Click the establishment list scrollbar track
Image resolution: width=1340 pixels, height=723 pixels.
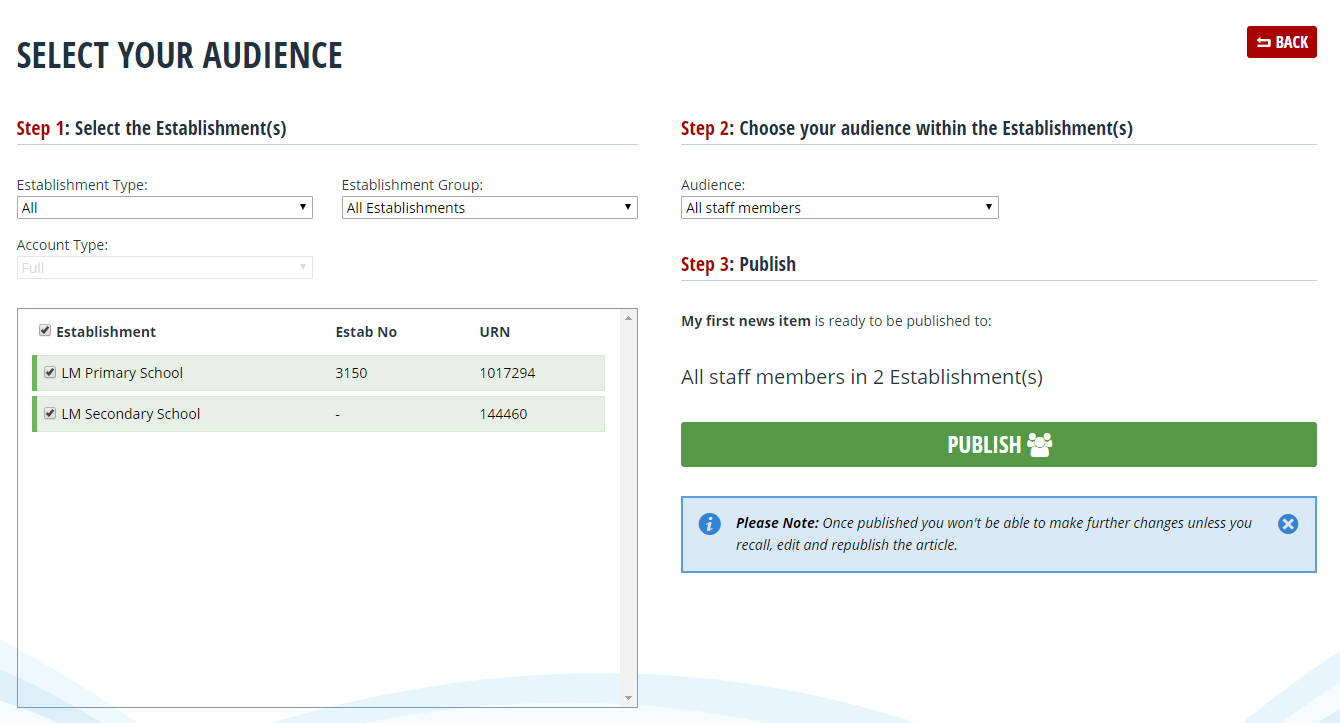pyautogui.click(x=628, y=507)
